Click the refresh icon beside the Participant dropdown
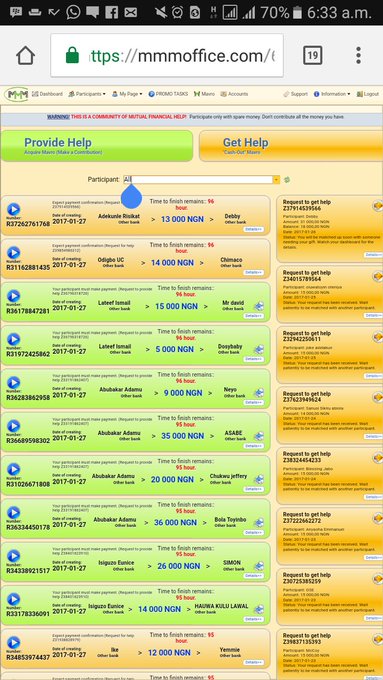383x680 pixels. click(x=287, y=180)
